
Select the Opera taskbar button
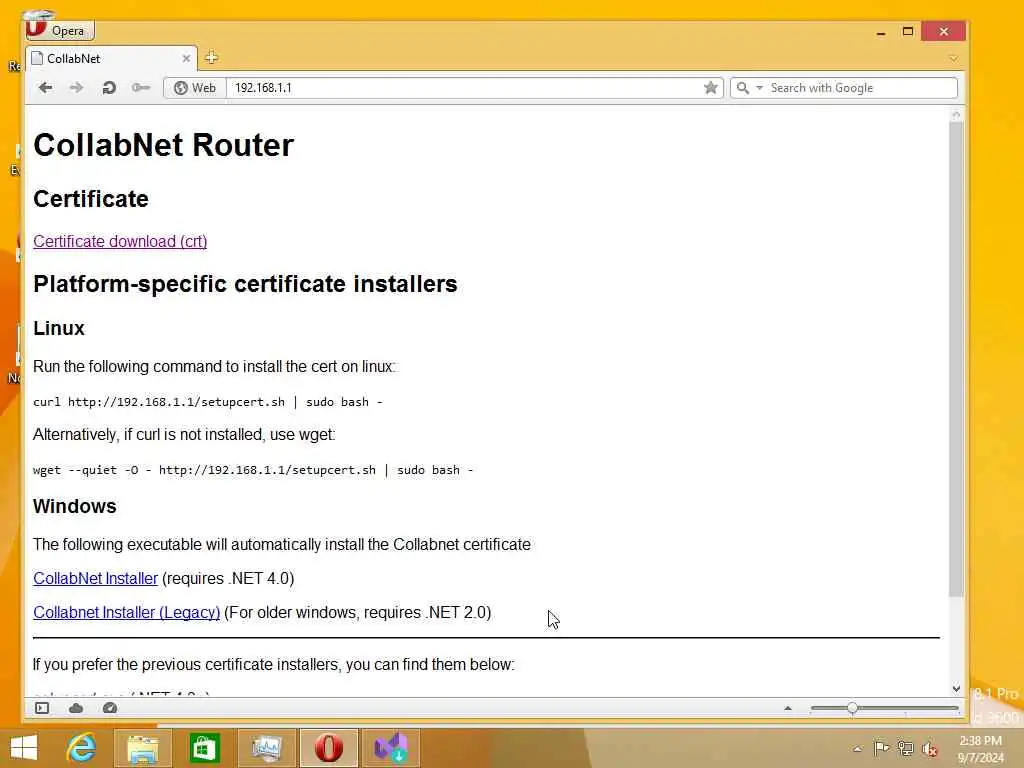pos(328,748)
